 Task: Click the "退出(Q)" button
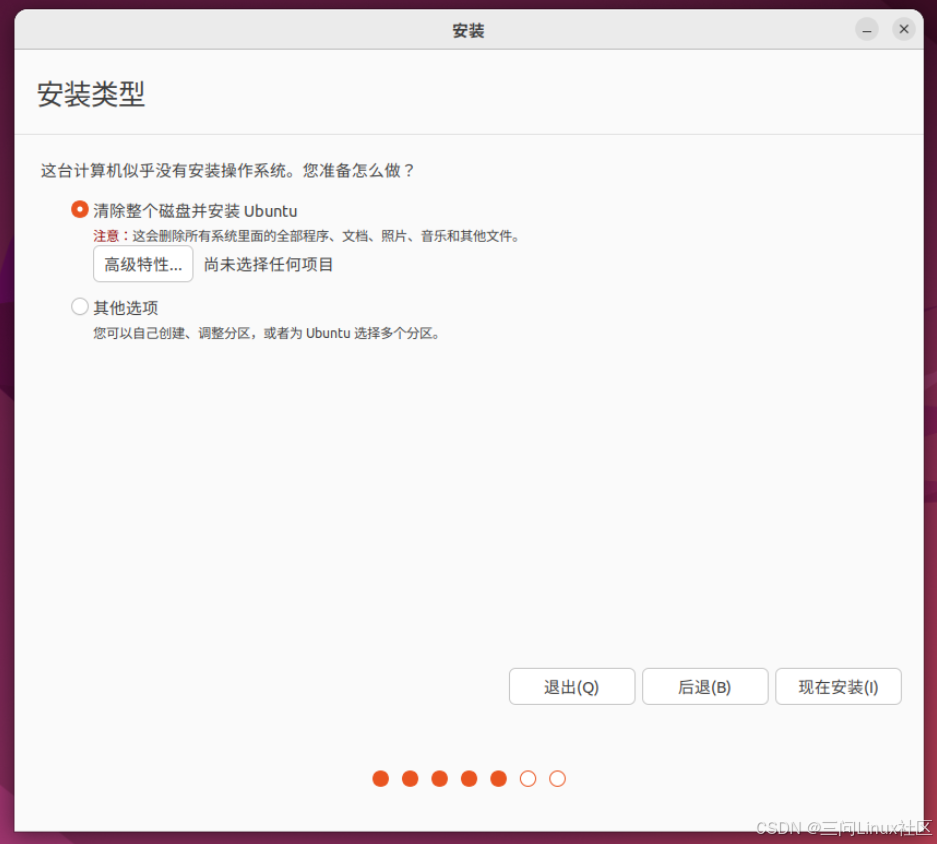pyautogui.click(x=571, y=687)
